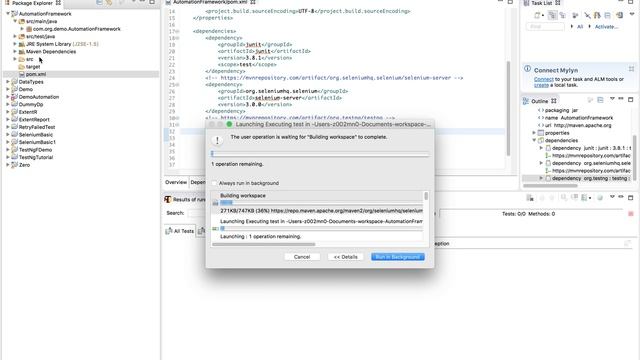Click Connect link in Connect Mylyn
640x360 pixels.
pos(544,79)
